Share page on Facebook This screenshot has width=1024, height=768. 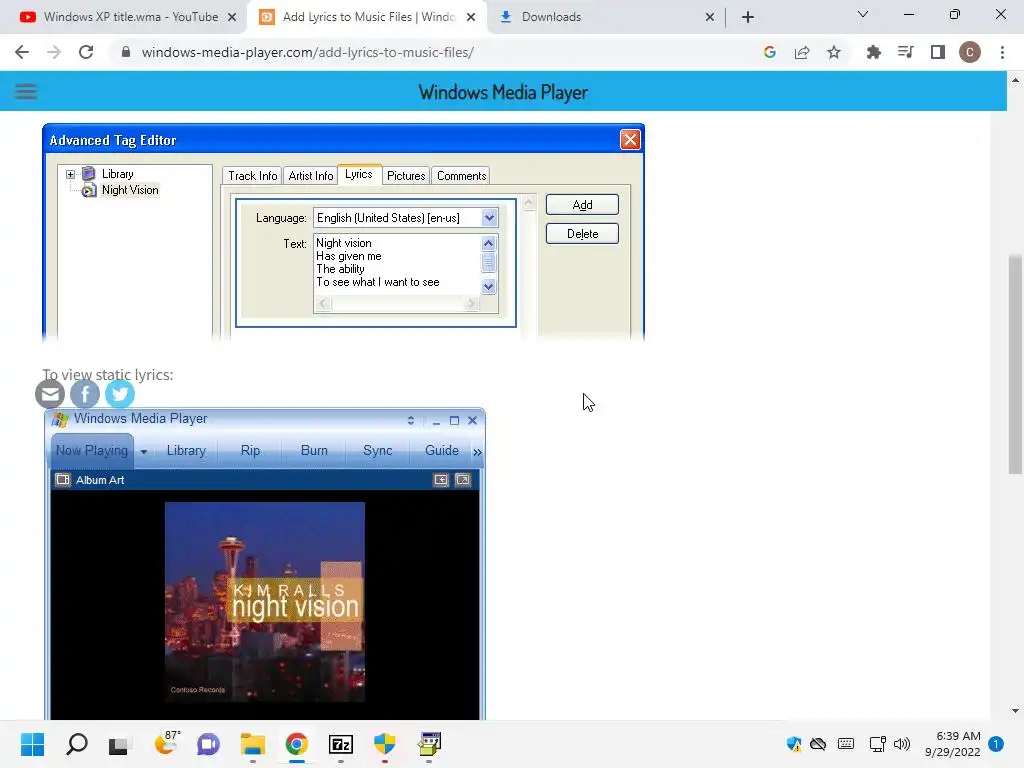point(85,394)
